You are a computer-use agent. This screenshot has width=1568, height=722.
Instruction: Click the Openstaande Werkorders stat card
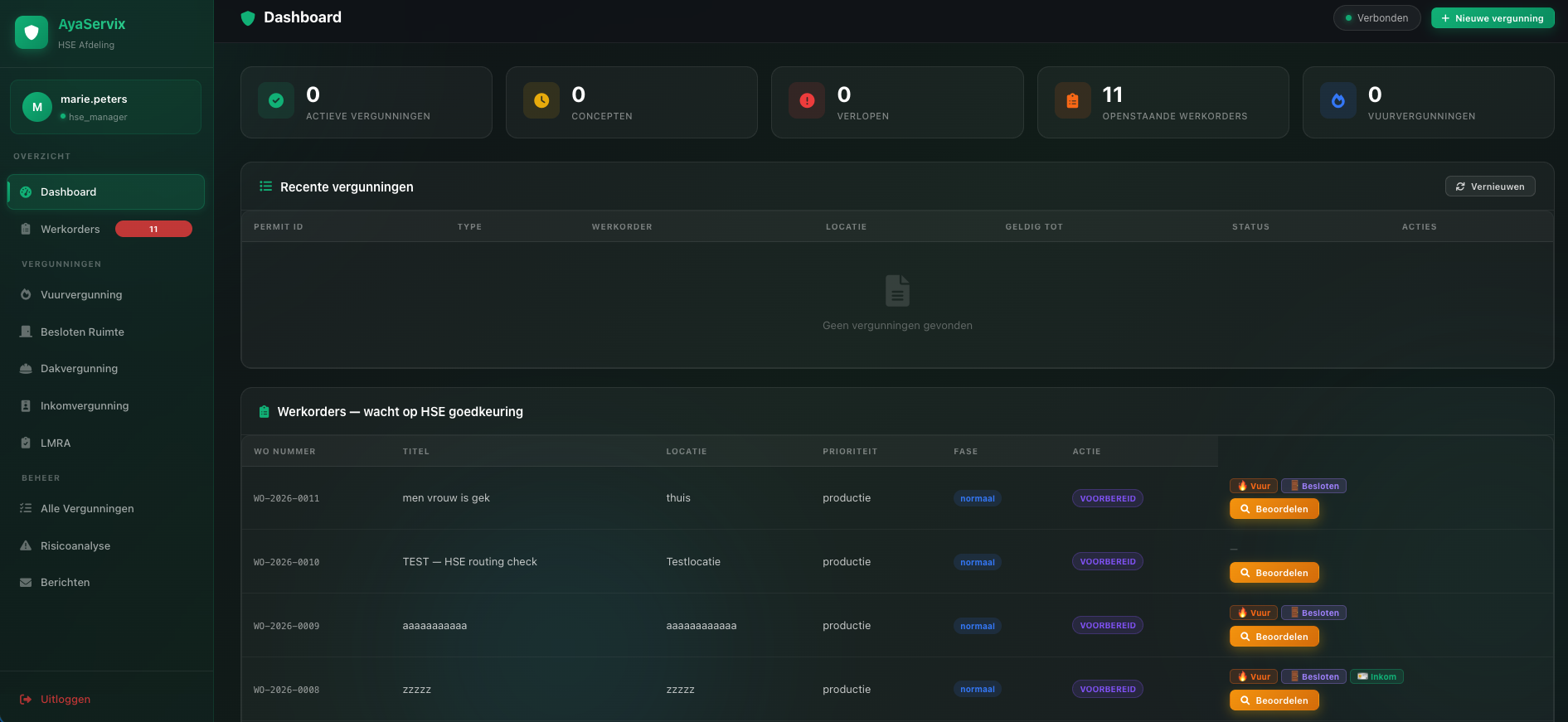pos(1163,102)
